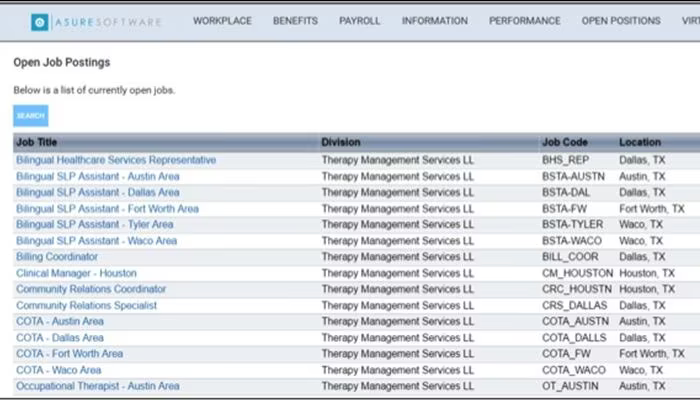The image size is (700, 400).
Task: Click the blue Search button
Action: click(31, 116)
